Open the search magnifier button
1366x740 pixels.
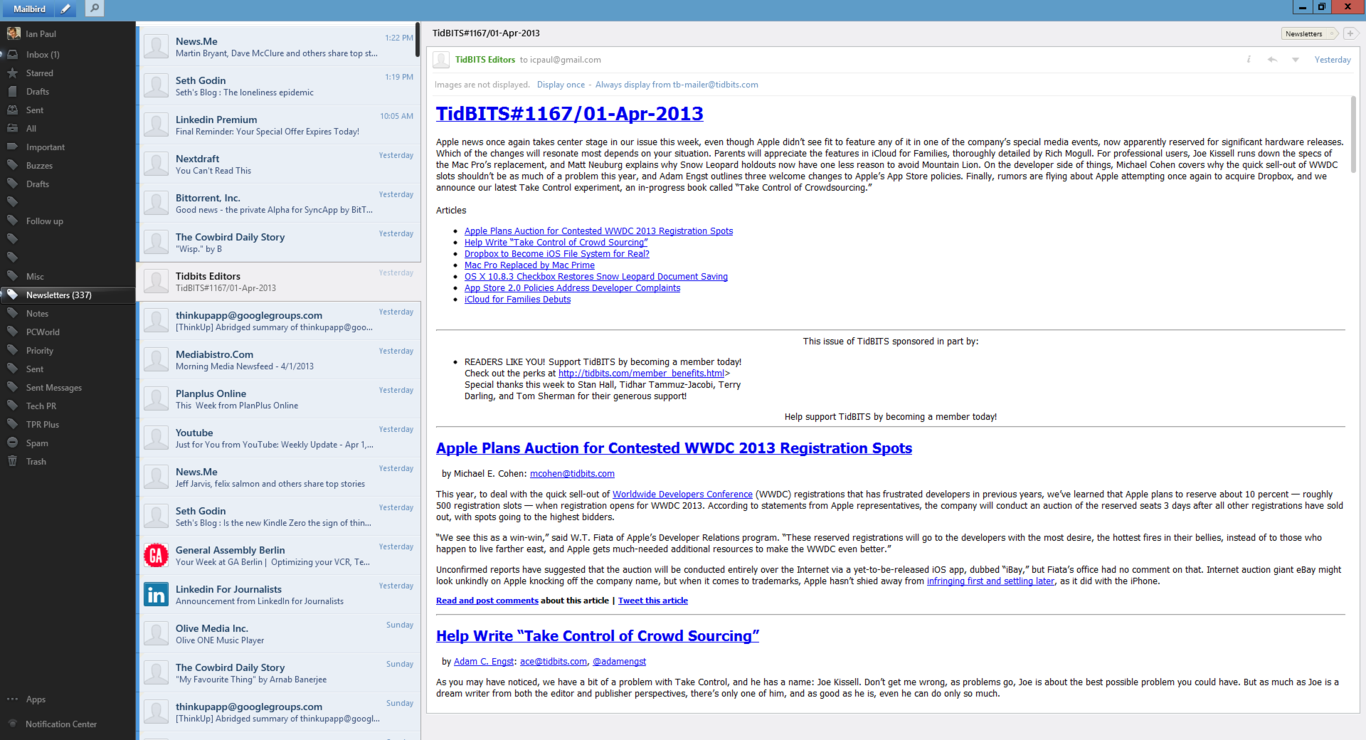point(94,9)
